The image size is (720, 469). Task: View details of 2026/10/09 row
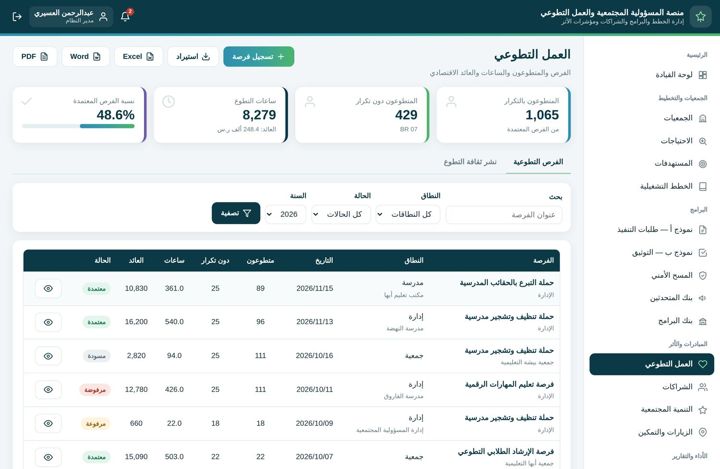pos(48,424)
